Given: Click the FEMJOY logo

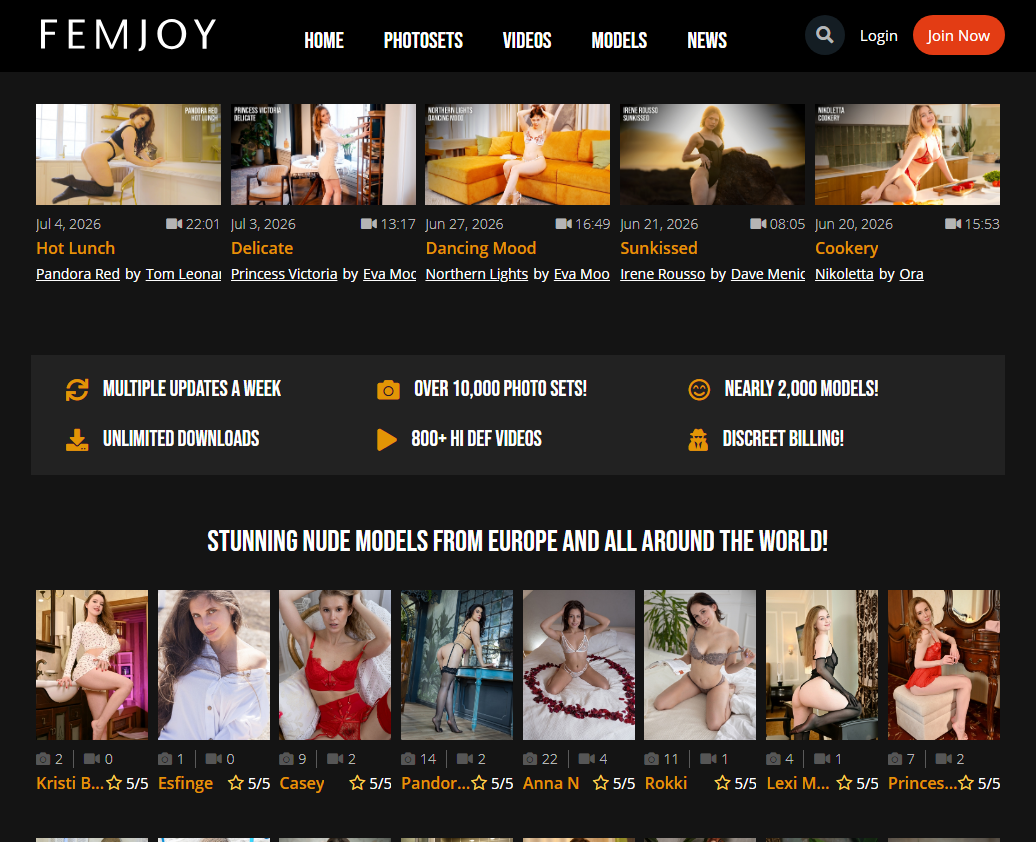Looking at the screenshot, I should [128, 35].
